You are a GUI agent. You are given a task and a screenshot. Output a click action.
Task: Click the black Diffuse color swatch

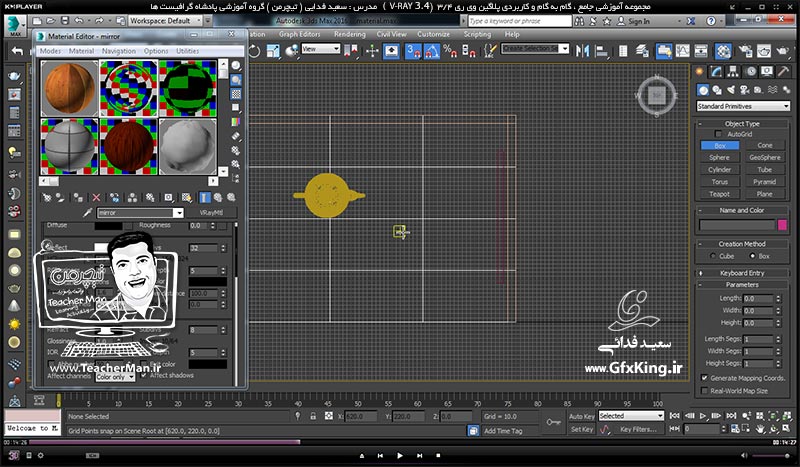click(x=108, y=226)
